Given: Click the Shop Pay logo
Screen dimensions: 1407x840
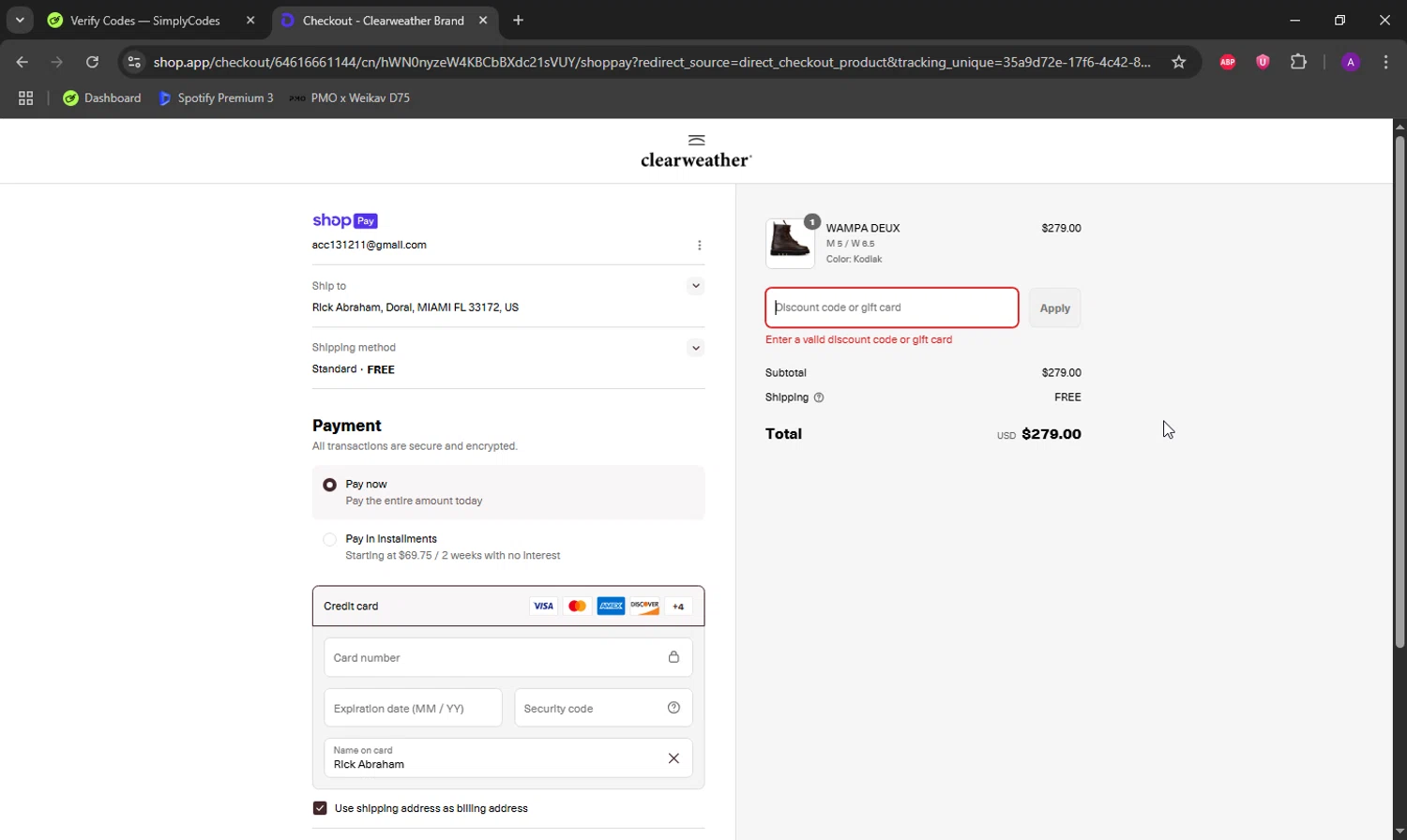Looking at the screenshot, I should coord(345,220).
